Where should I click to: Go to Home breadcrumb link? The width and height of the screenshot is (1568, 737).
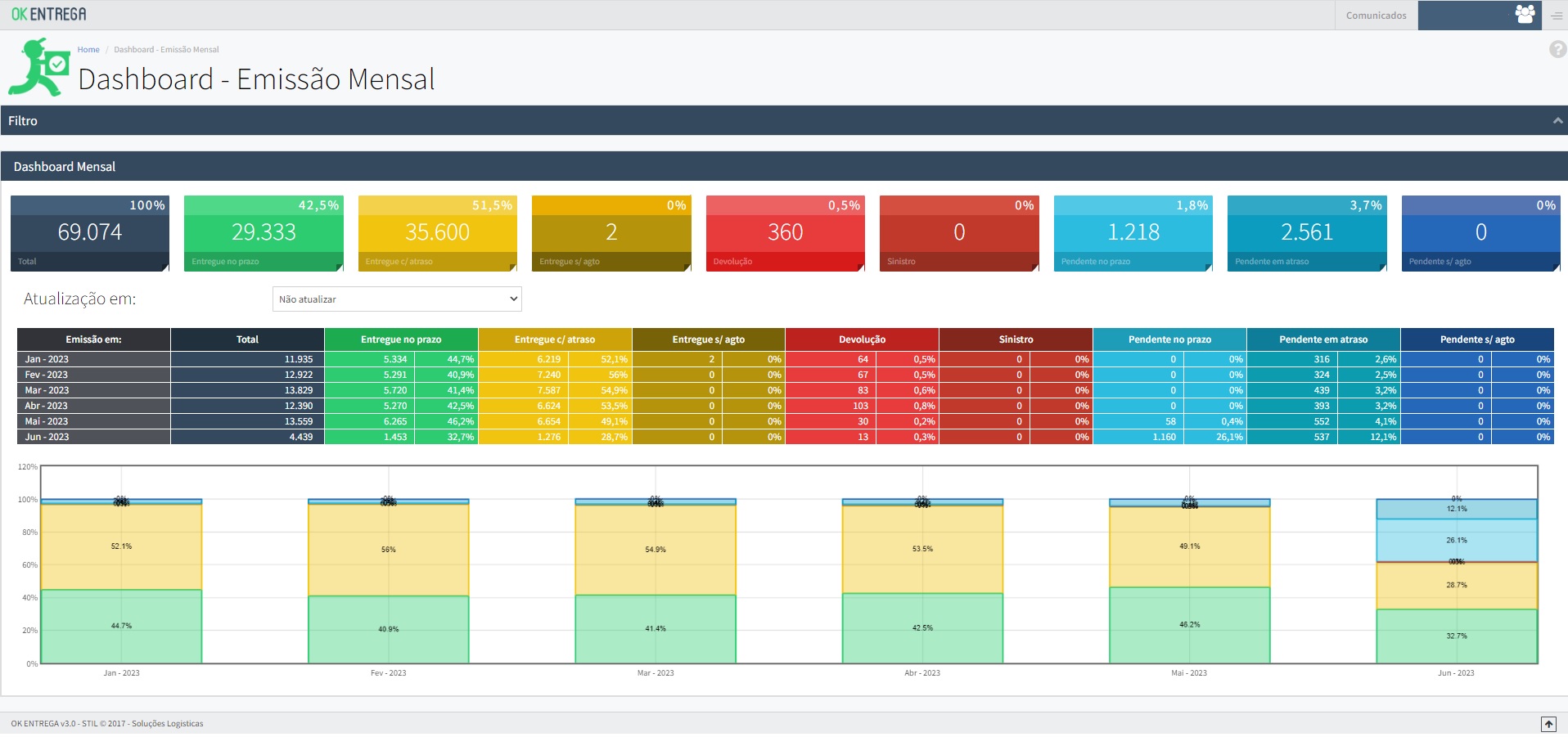(88, 50)
